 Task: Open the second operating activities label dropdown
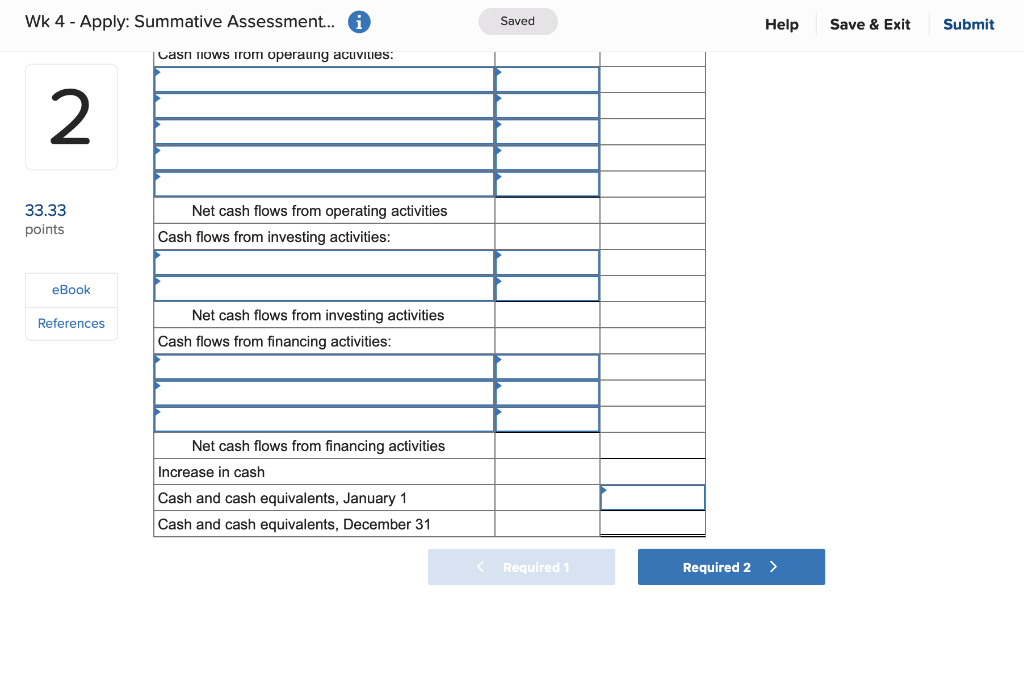coord(320,105)
